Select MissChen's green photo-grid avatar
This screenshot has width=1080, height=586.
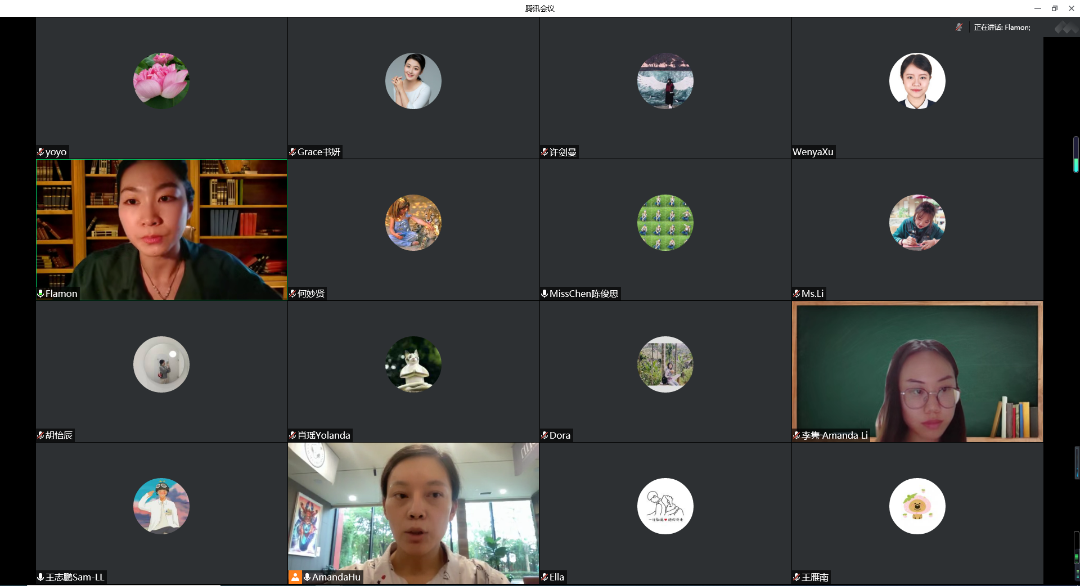(x=665, y=222)
